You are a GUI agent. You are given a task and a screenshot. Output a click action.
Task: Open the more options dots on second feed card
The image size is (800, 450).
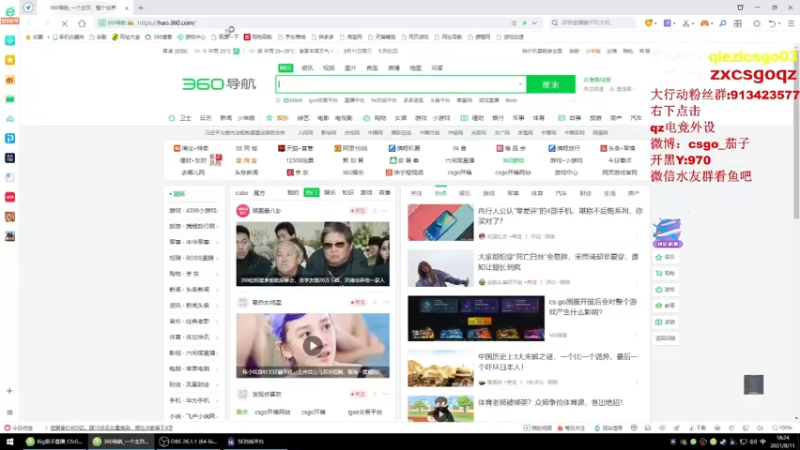385,303
